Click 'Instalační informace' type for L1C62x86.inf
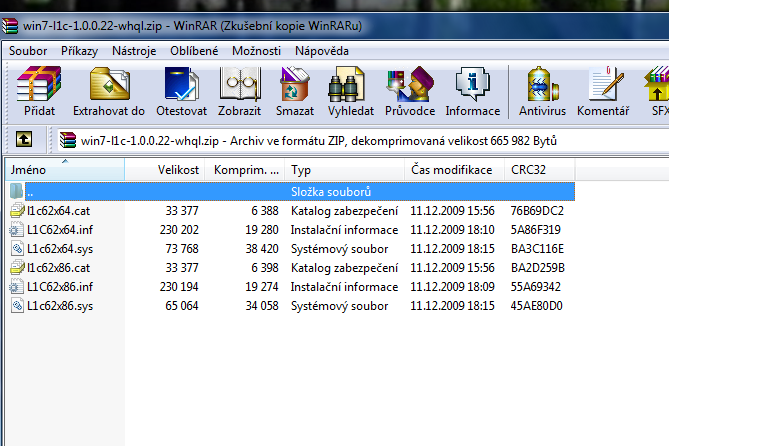 tap(344, 287)
